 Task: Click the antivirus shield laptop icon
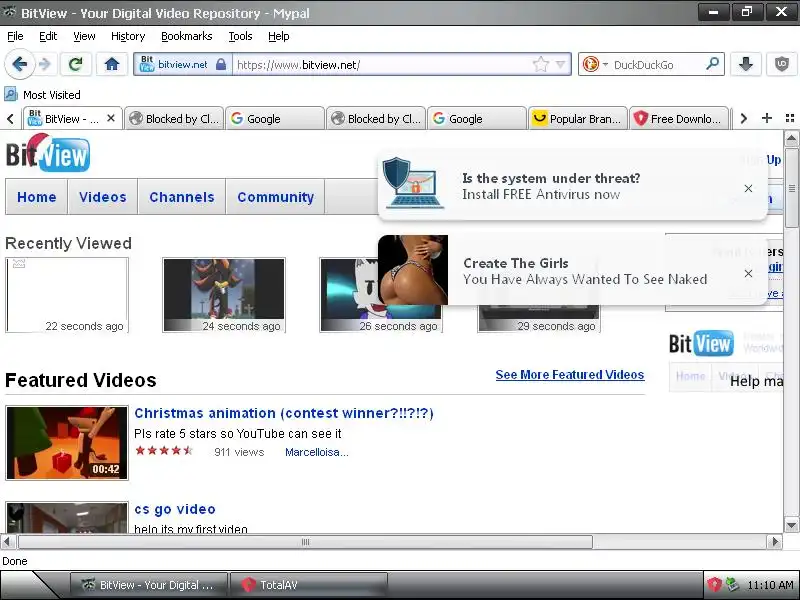414,183
